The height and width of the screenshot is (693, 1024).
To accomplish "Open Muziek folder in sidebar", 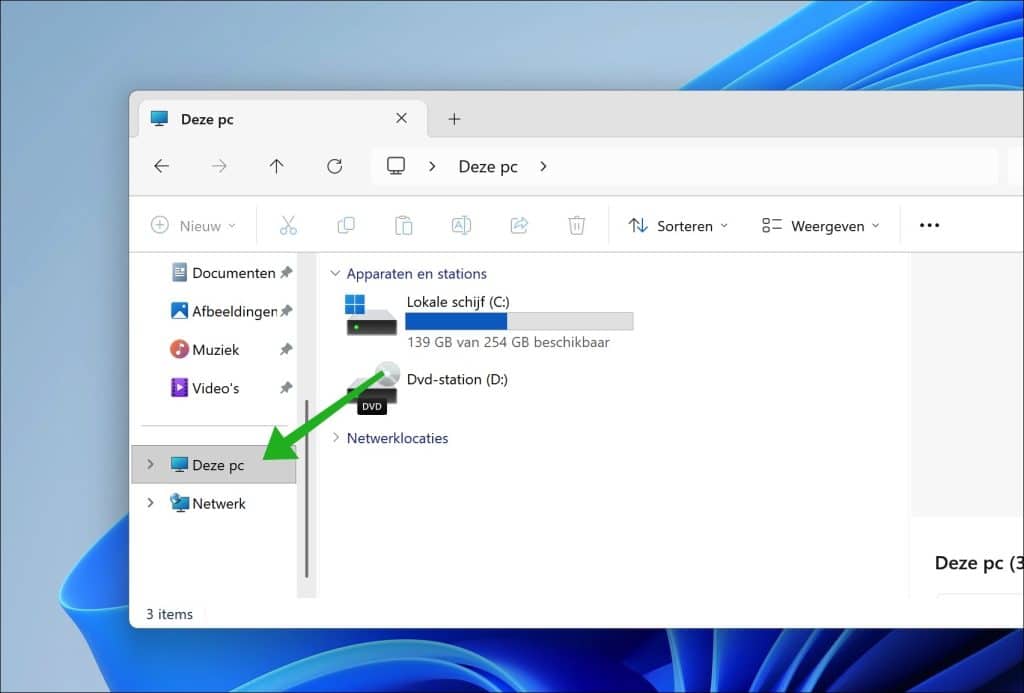I will [215, 350].
